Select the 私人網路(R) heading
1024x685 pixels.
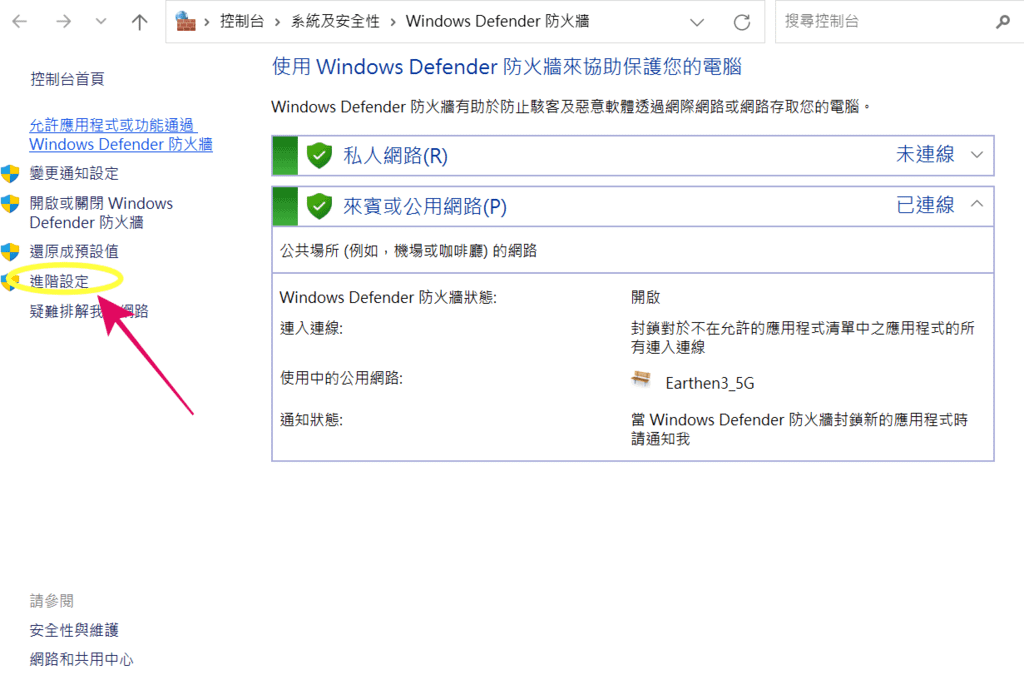(396, 156)
